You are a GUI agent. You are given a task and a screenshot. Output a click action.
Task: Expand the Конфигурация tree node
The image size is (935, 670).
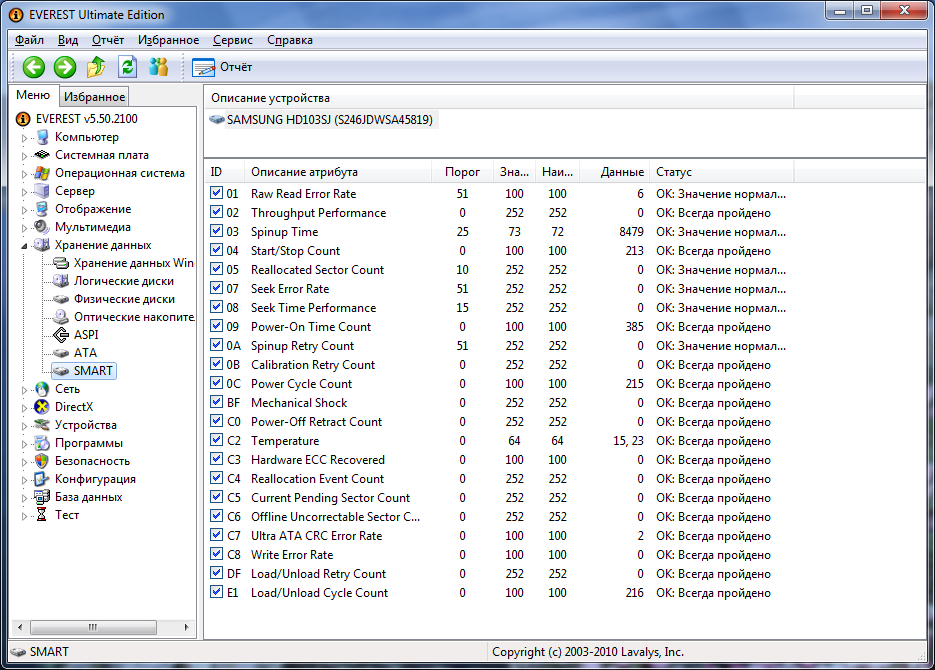24,480
